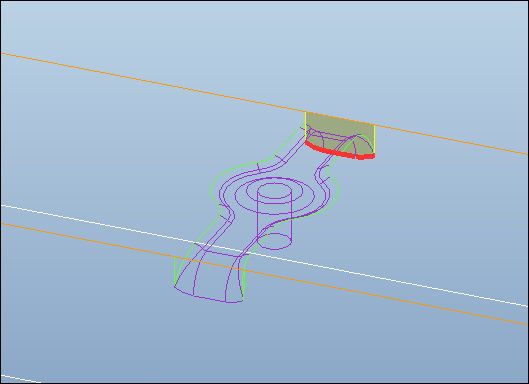Viewport: 529px width, 384px height.
Task: Select the cylinder's right vertical side edge
Action: 291,216
